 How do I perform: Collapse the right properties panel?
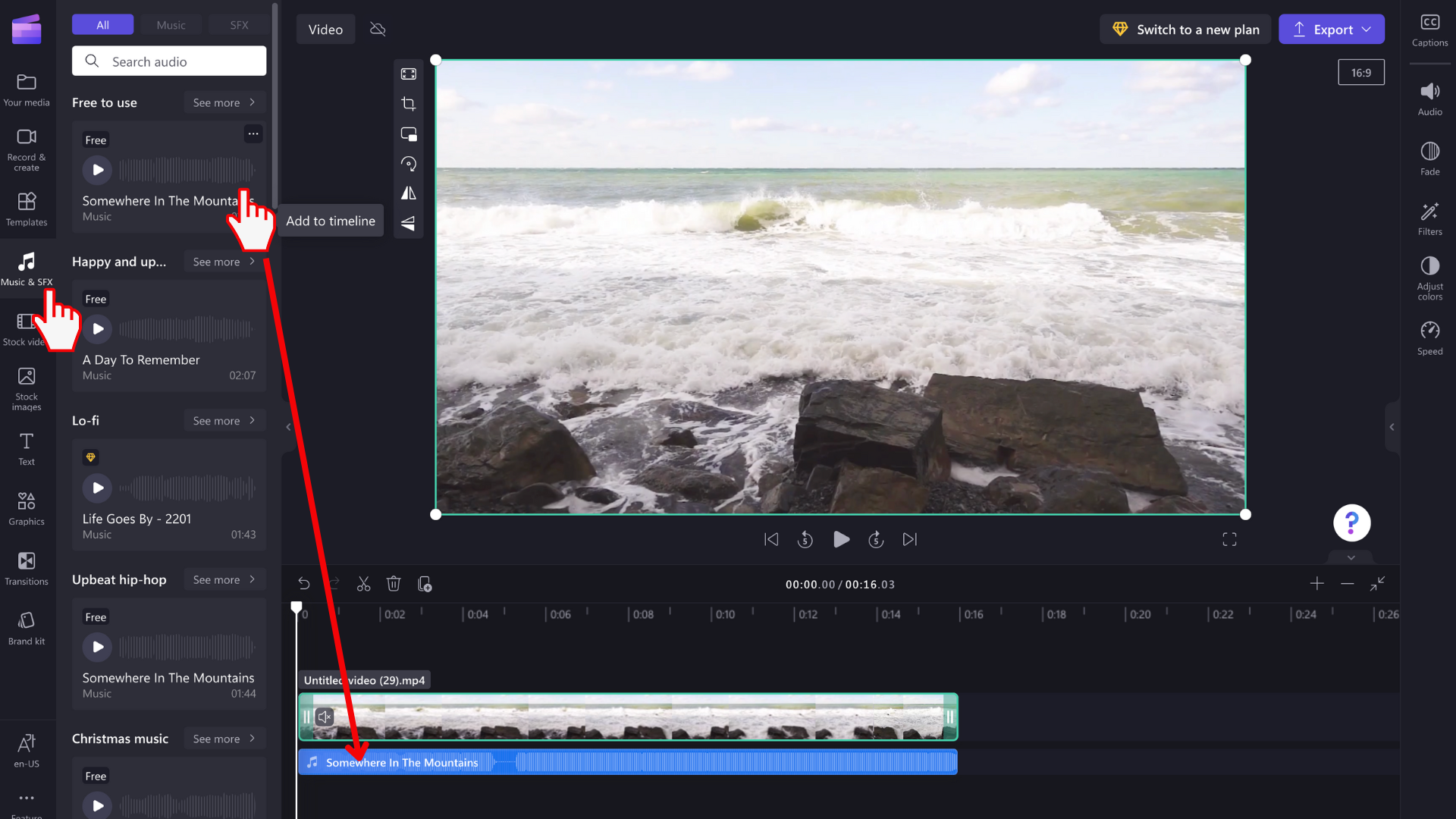1392,427
